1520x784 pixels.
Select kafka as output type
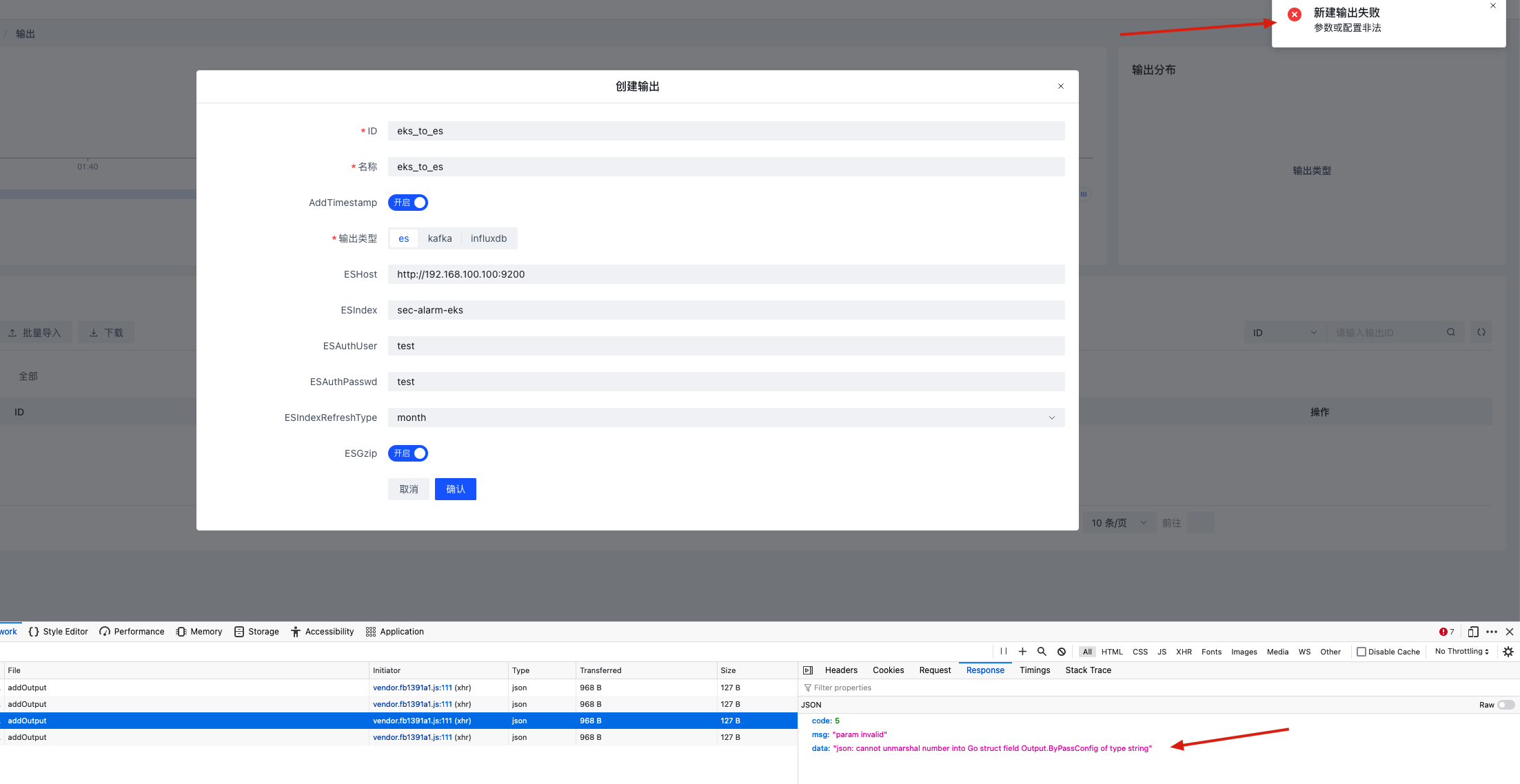click(x=440, y=238)
